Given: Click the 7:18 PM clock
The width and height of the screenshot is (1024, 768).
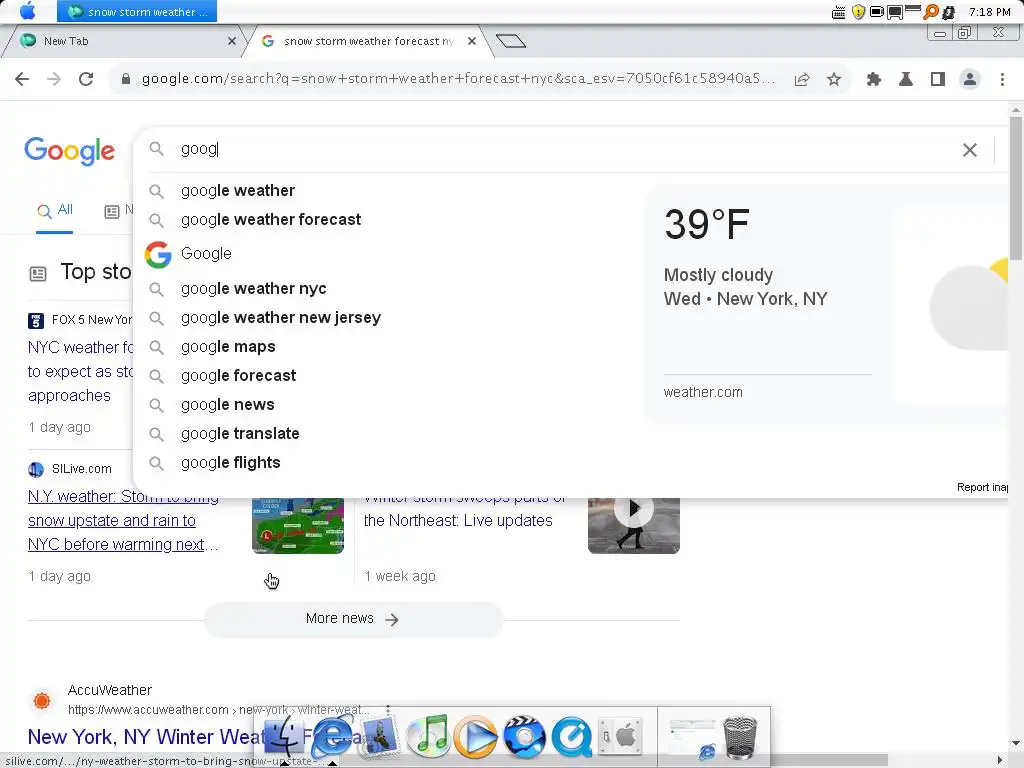Looking at the screenshot, I should click(x=989, y=12).
